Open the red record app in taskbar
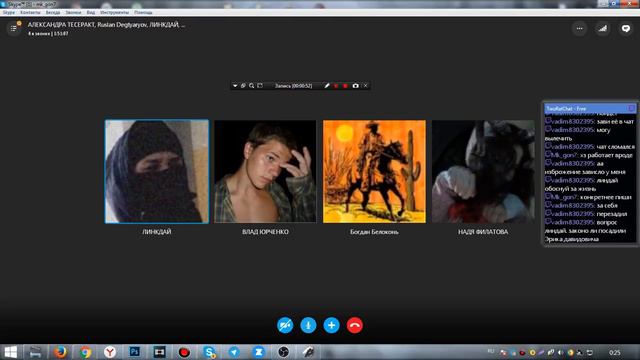This screenshot has width=640, height=360. [184, 352]
